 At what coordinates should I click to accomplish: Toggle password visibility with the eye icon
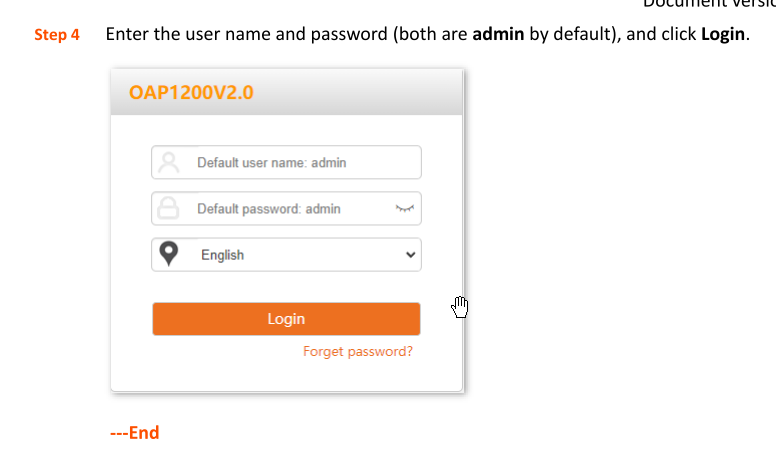pyautogui.click(x=404, y=208)
